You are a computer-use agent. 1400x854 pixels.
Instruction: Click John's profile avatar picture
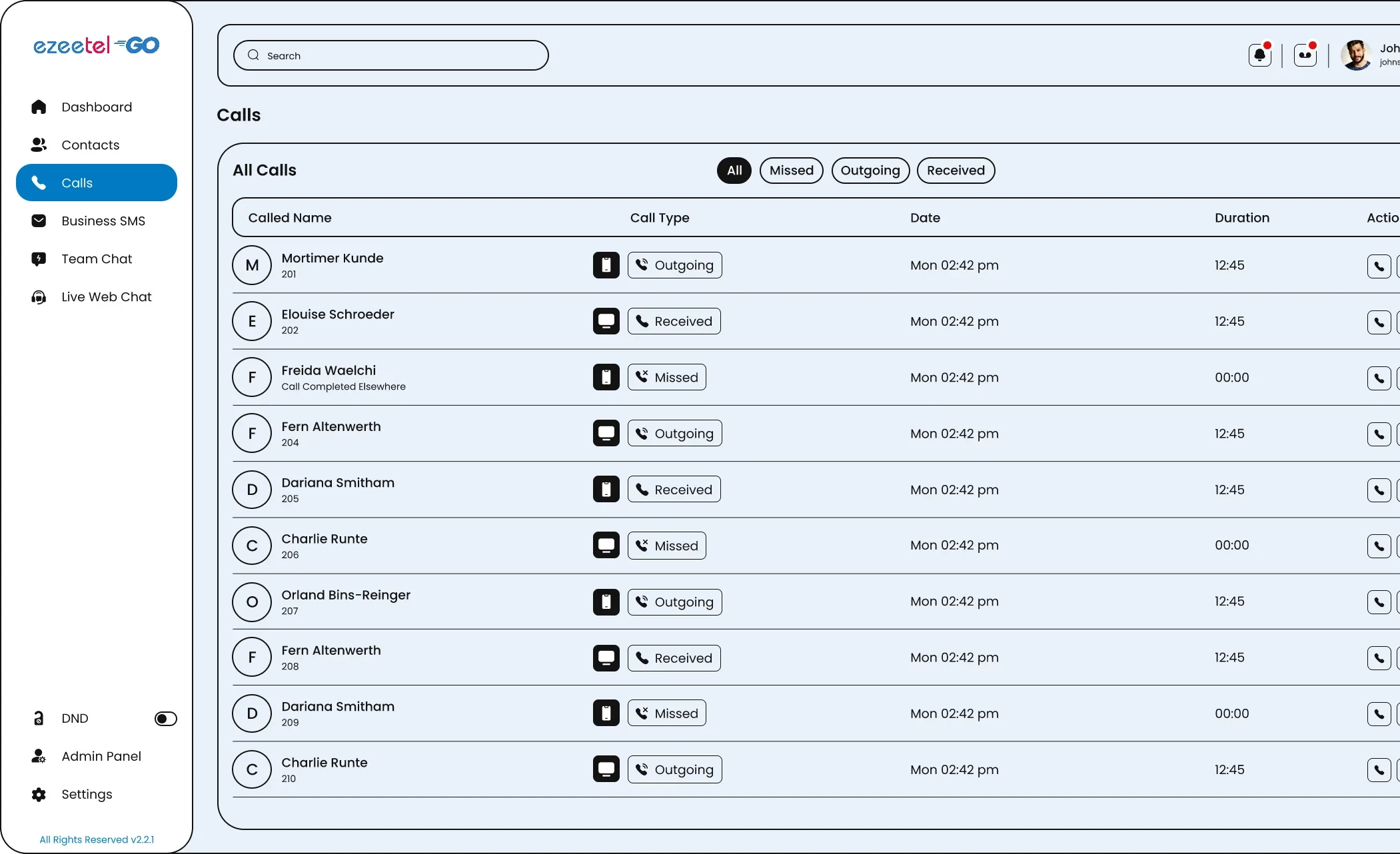pos(1355,55)
